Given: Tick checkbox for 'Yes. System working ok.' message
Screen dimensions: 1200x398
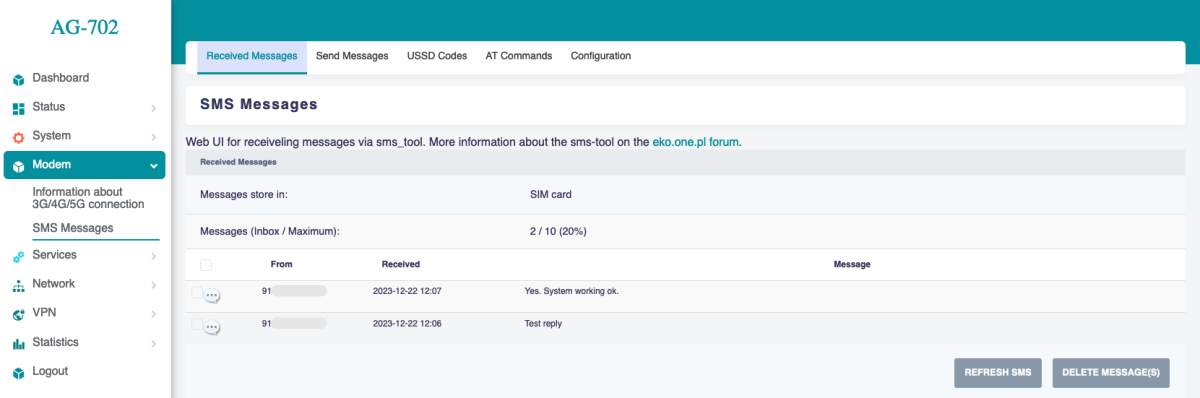Looking at the screenshot, I should (x=197, y=292).
